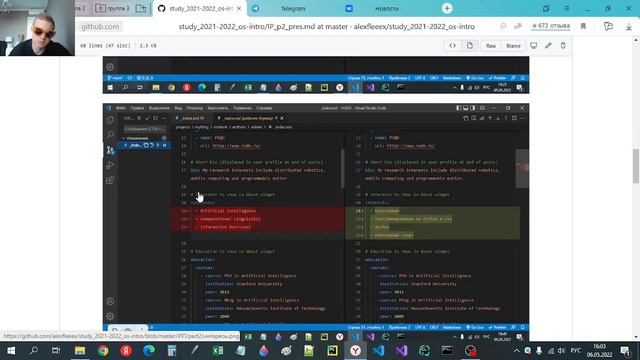Click the scrollbar up arrow
This screenshot has height=360, width=640.
coord(636,40)
